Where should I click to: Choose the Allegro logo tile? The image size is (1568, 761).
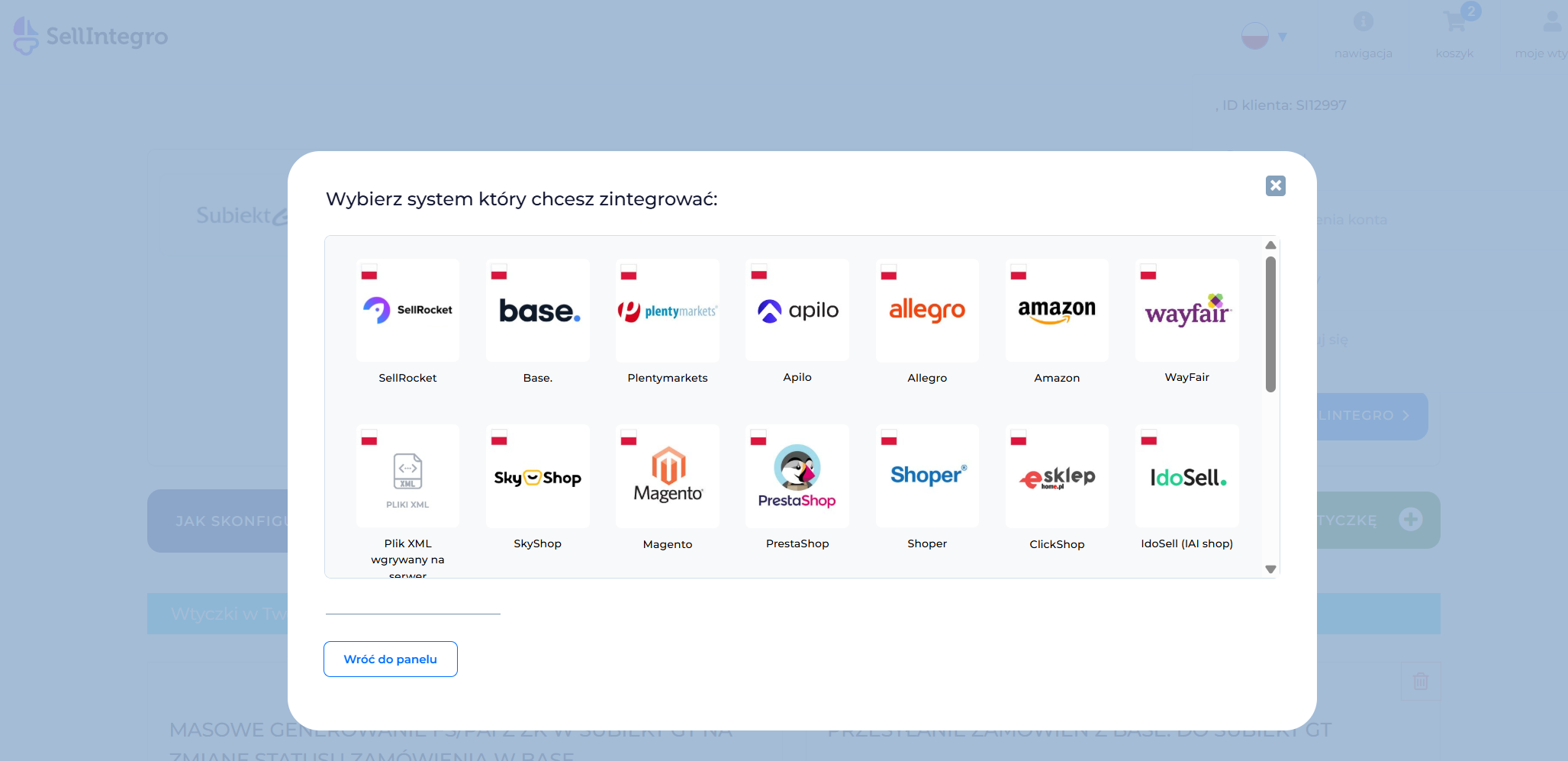927,310
